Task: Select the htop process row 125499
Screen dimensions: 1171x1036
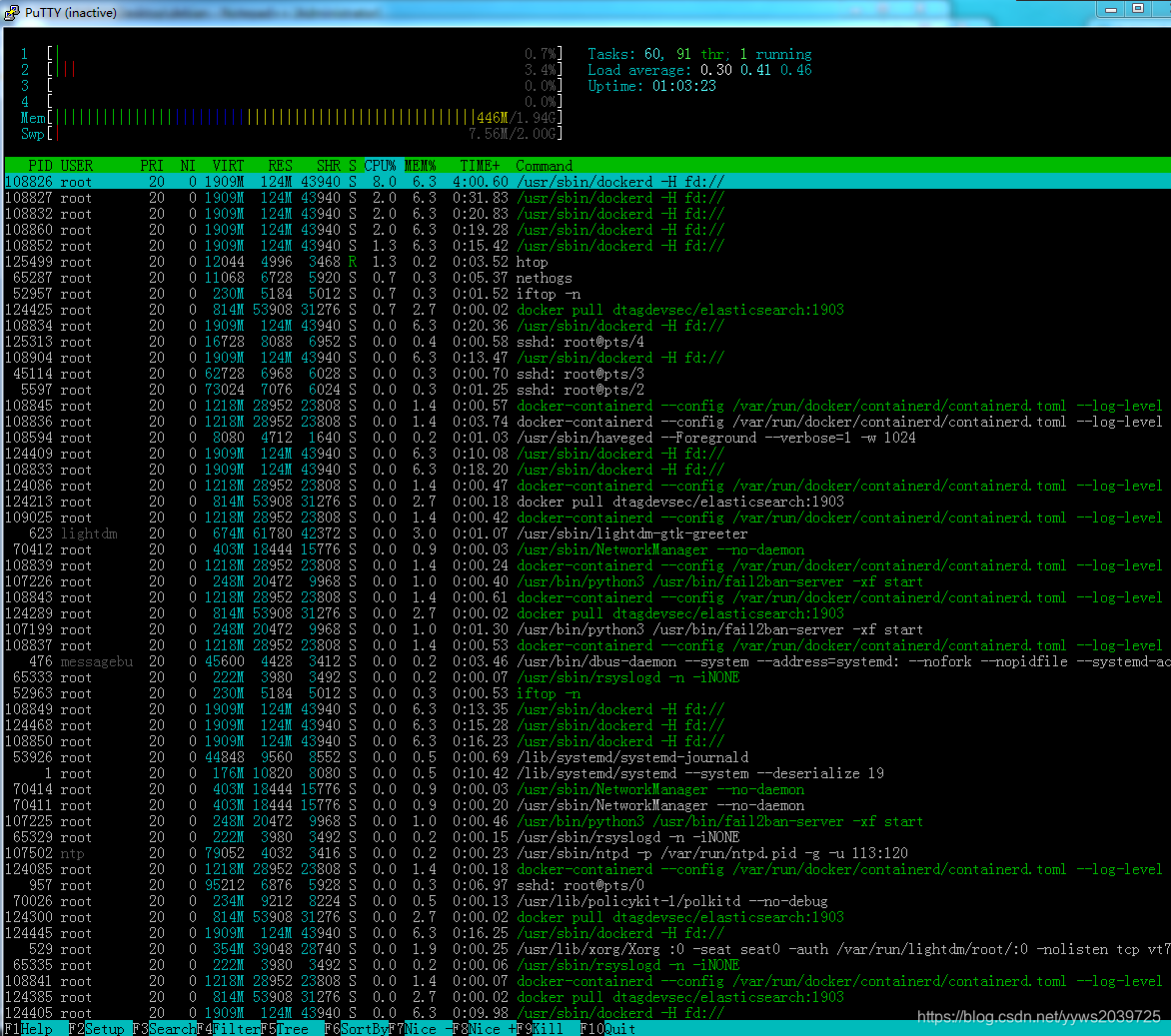Action: click(585, 262)
